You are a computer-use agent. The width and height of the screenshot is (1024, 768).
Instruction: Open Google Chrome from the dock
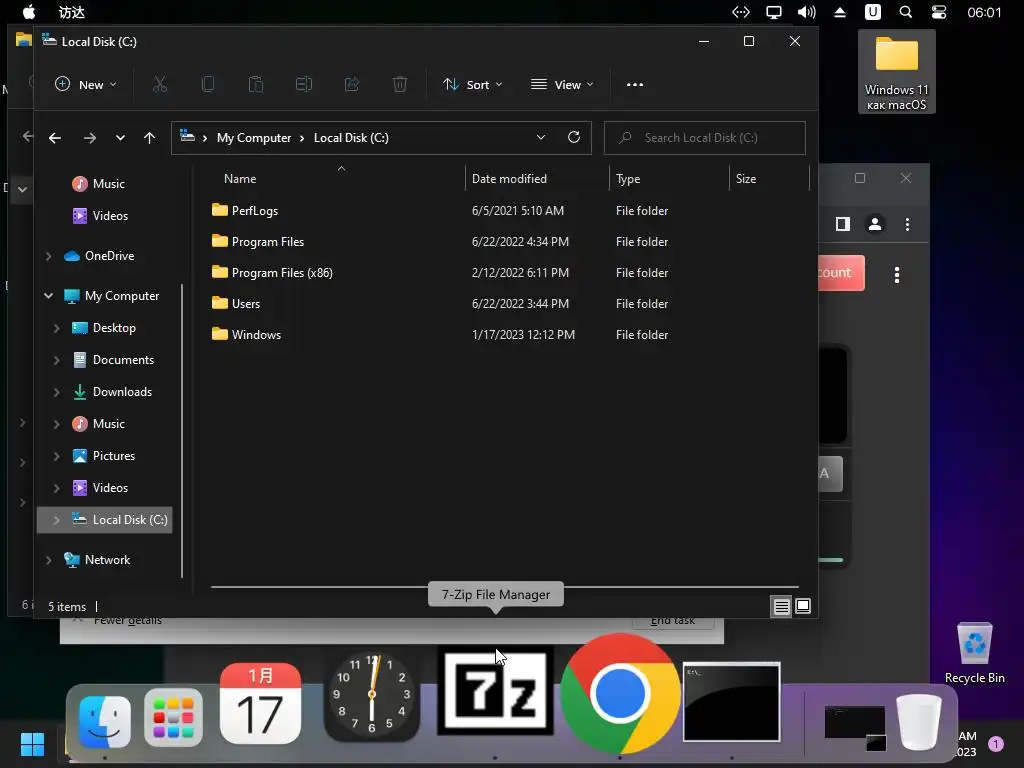tap(620, 694)
